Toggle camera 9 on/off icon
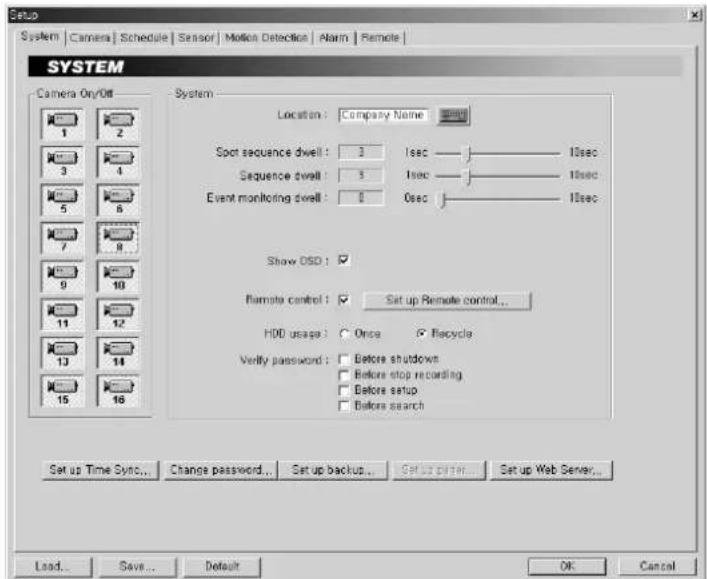 click(63, 276)
